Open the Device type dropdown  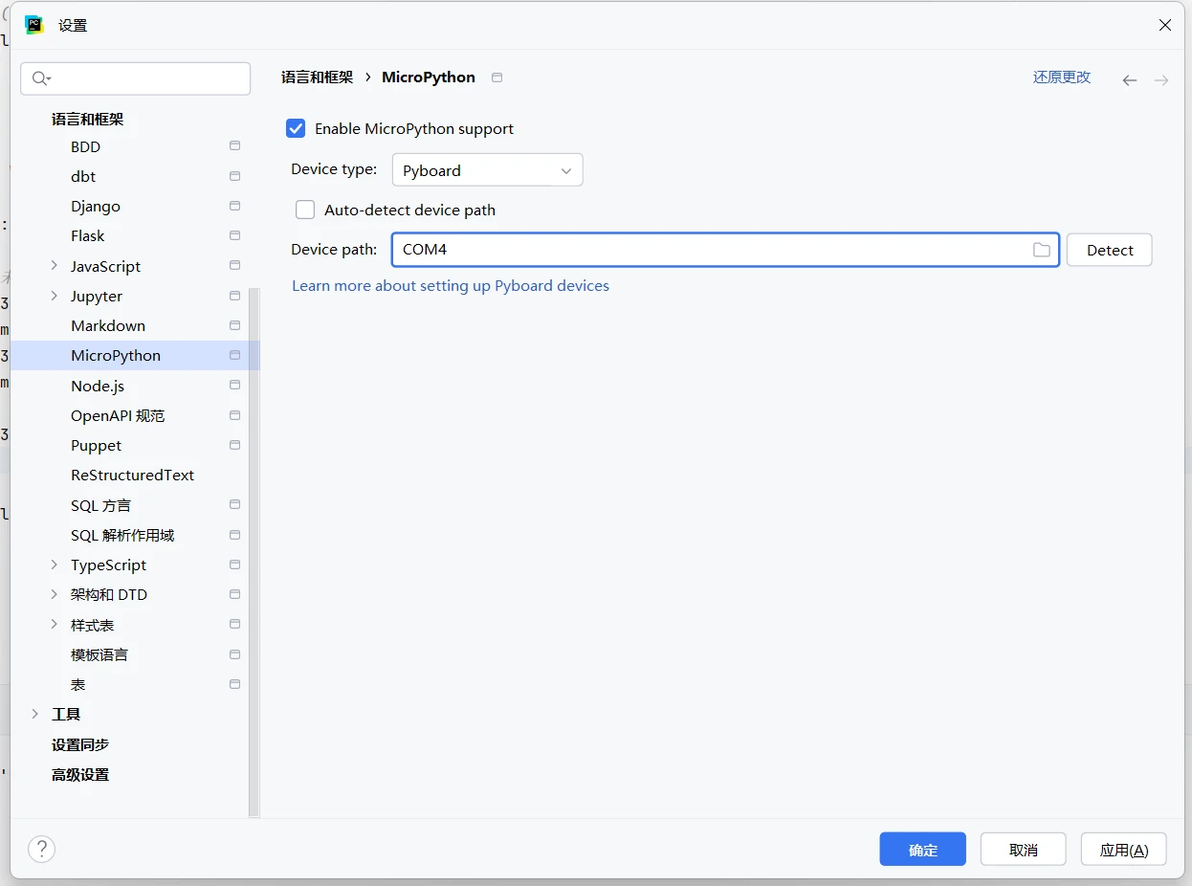(x=486, y=170)
